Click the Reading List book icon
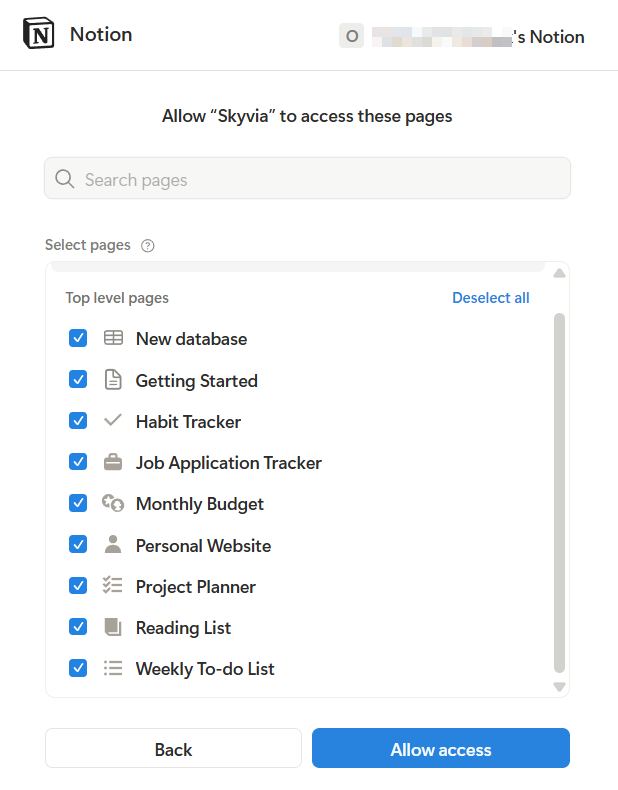The image size is (618, 790). coord(113,627)
